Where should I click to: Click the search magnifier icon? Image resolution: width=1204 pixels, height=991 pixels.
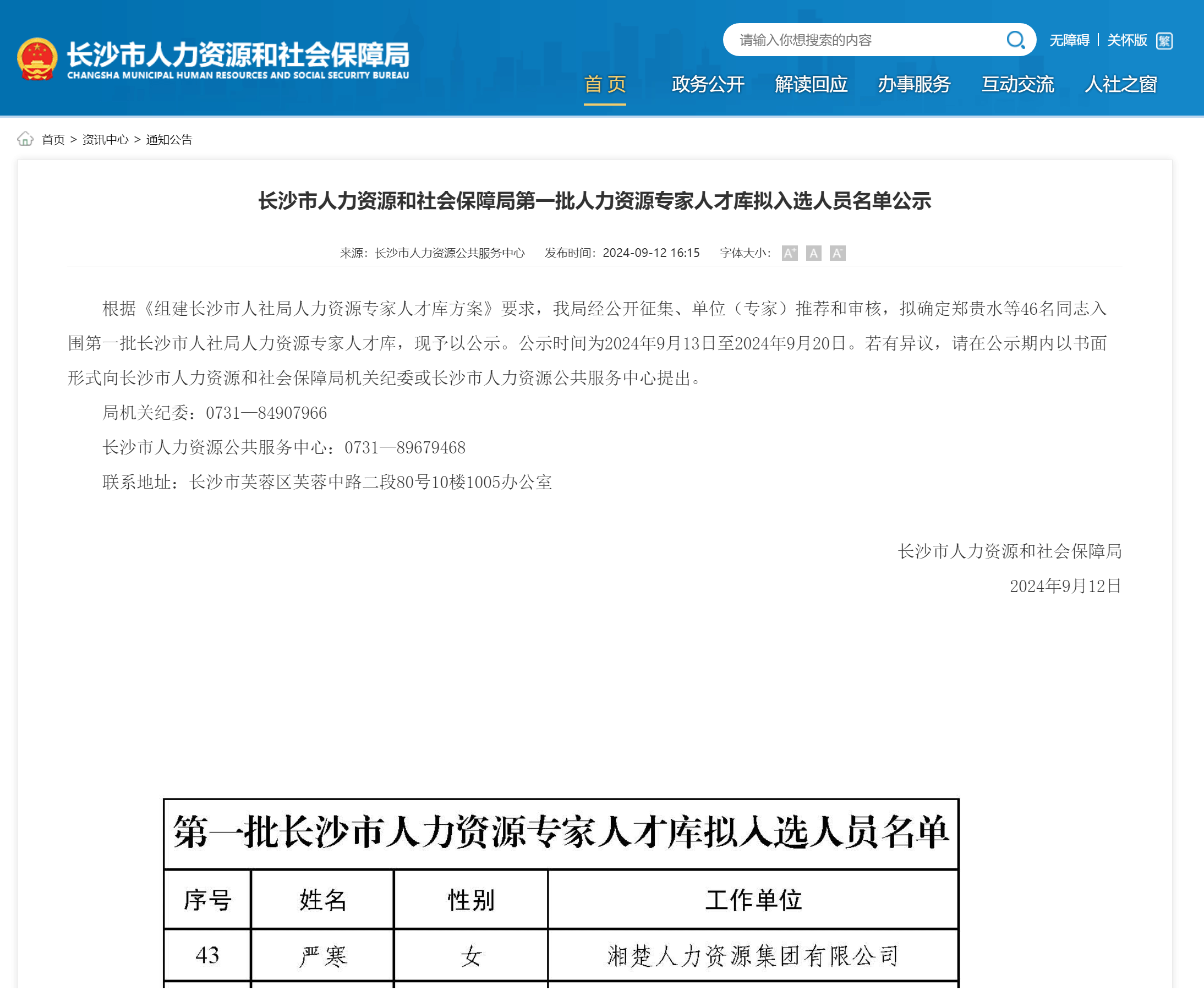click(1016, 40)
